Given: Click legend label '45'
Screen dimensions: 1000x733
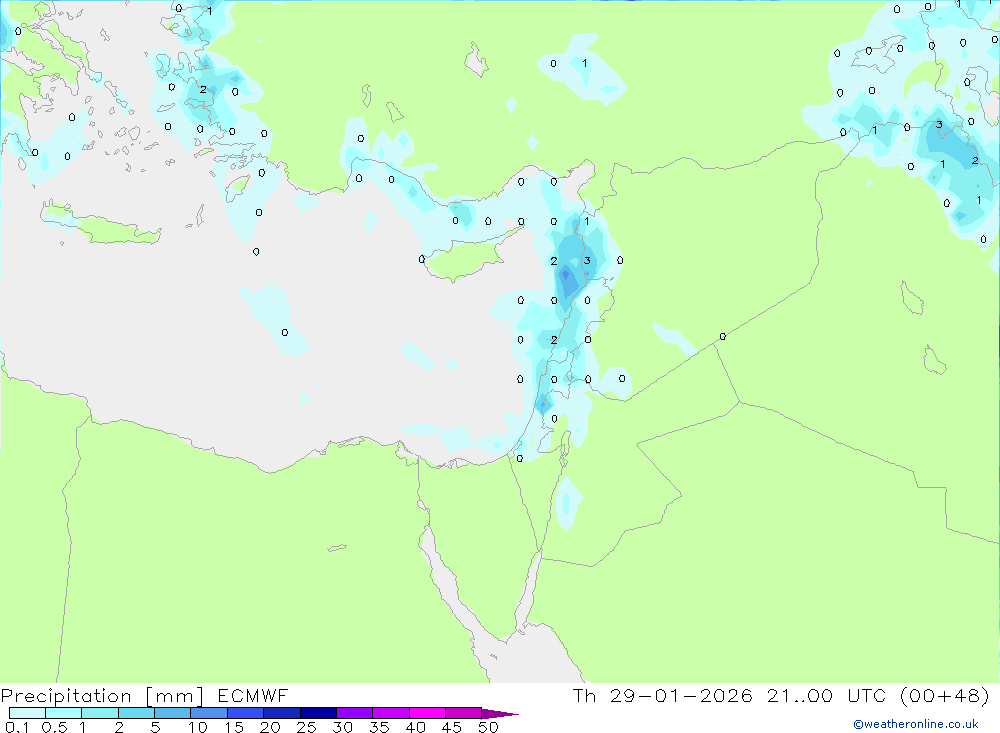Looking at the screenshot, I should pos(452,727).
